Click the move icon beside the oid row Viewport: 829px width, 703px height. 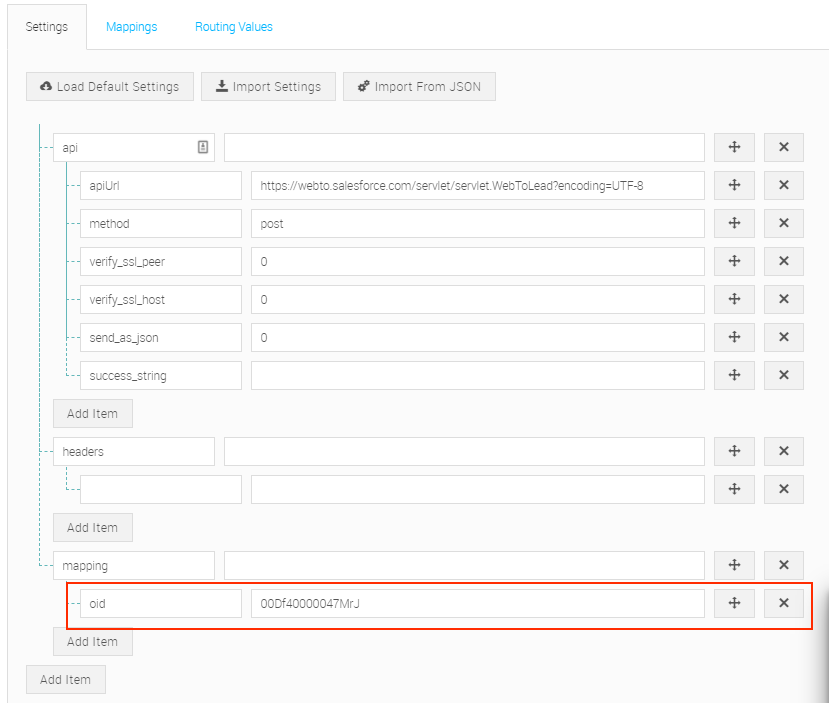coord(734,603)
